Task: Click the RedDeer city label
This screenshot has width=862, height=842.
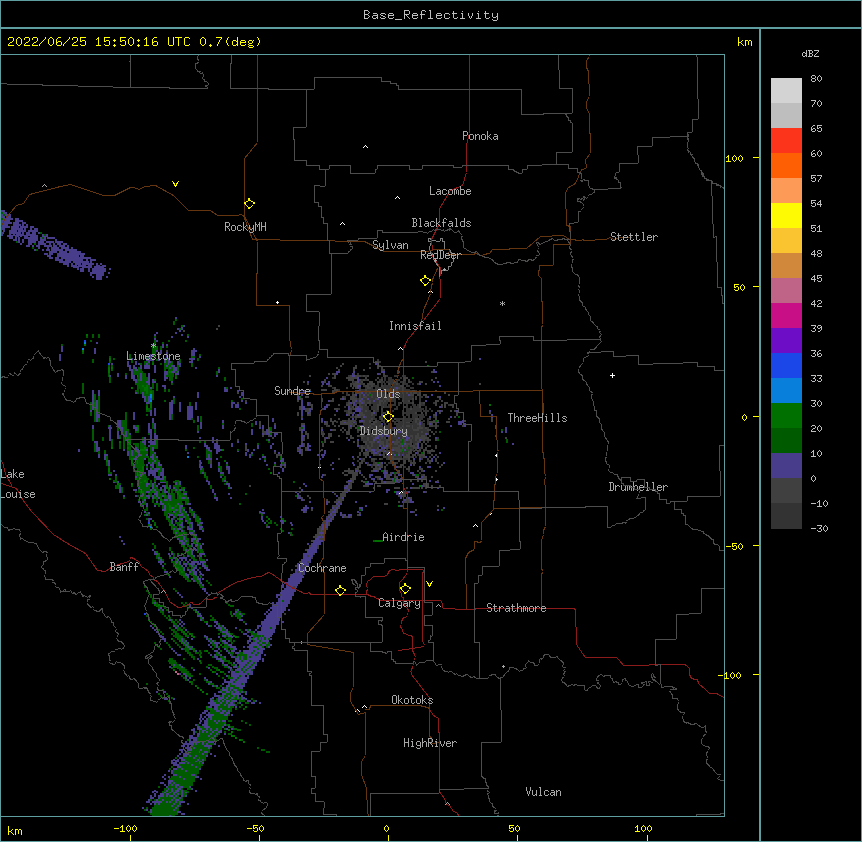Action: tap(440, 255)
